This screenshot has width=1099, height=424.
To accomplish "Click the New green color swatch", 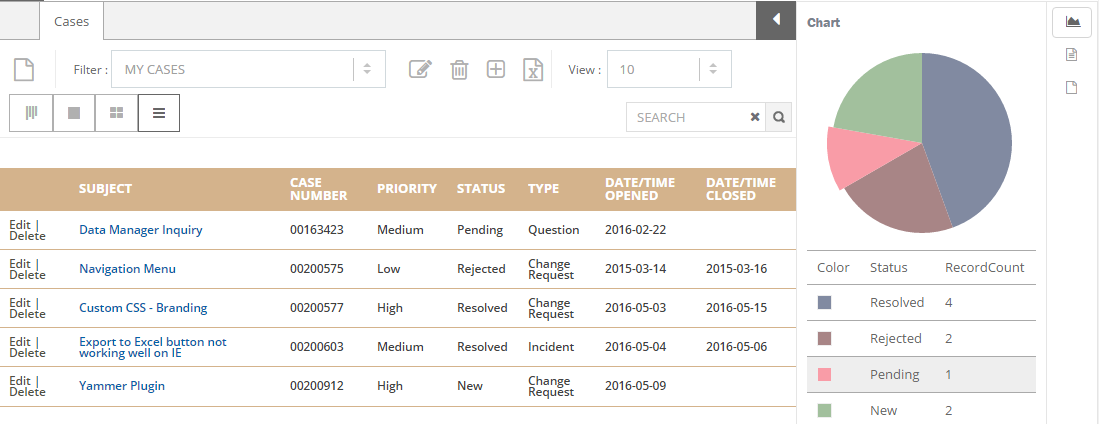I will coord(824,410).
